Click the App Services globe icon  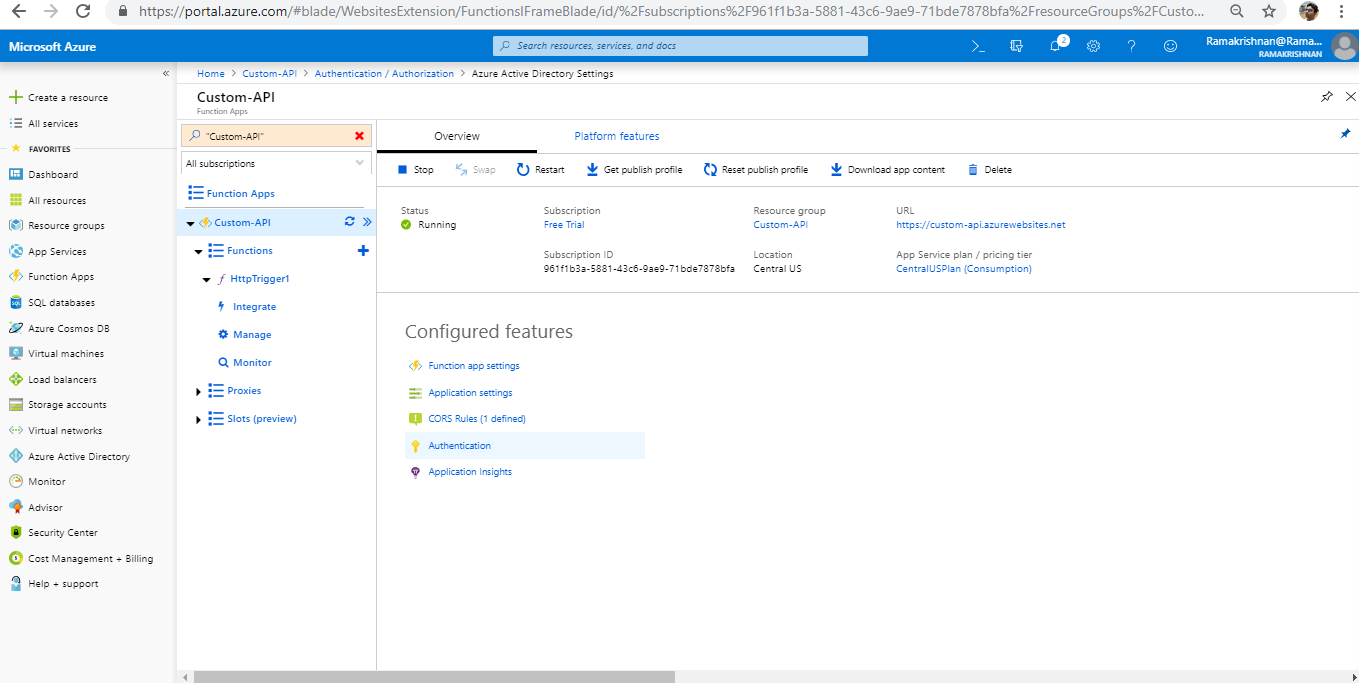coord(16,251)
